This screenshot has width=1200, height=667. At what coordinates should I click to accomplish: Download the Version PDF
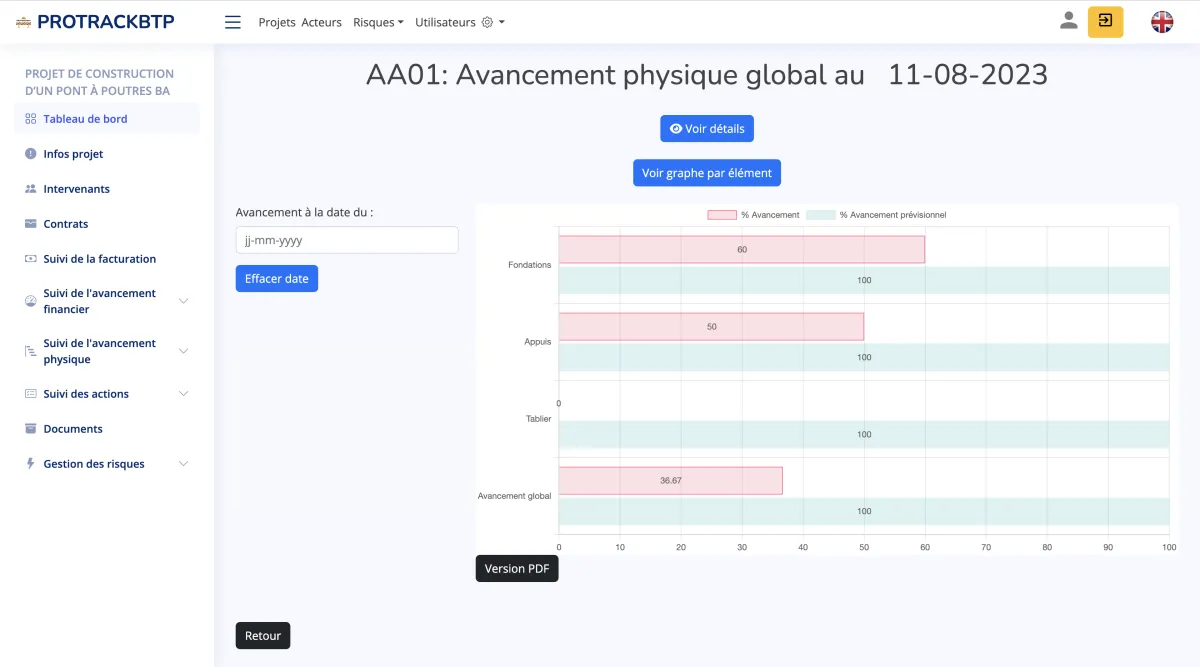pyautogui.click(x=517, y=569)
